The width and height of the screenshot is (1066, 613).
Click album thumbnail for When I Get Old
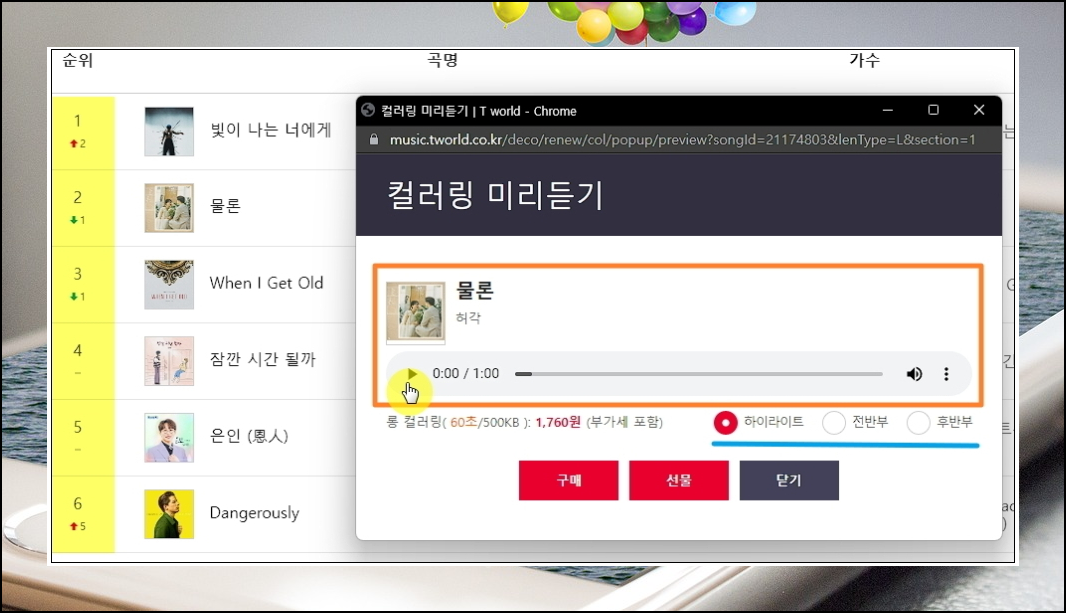tap(169, 284)
